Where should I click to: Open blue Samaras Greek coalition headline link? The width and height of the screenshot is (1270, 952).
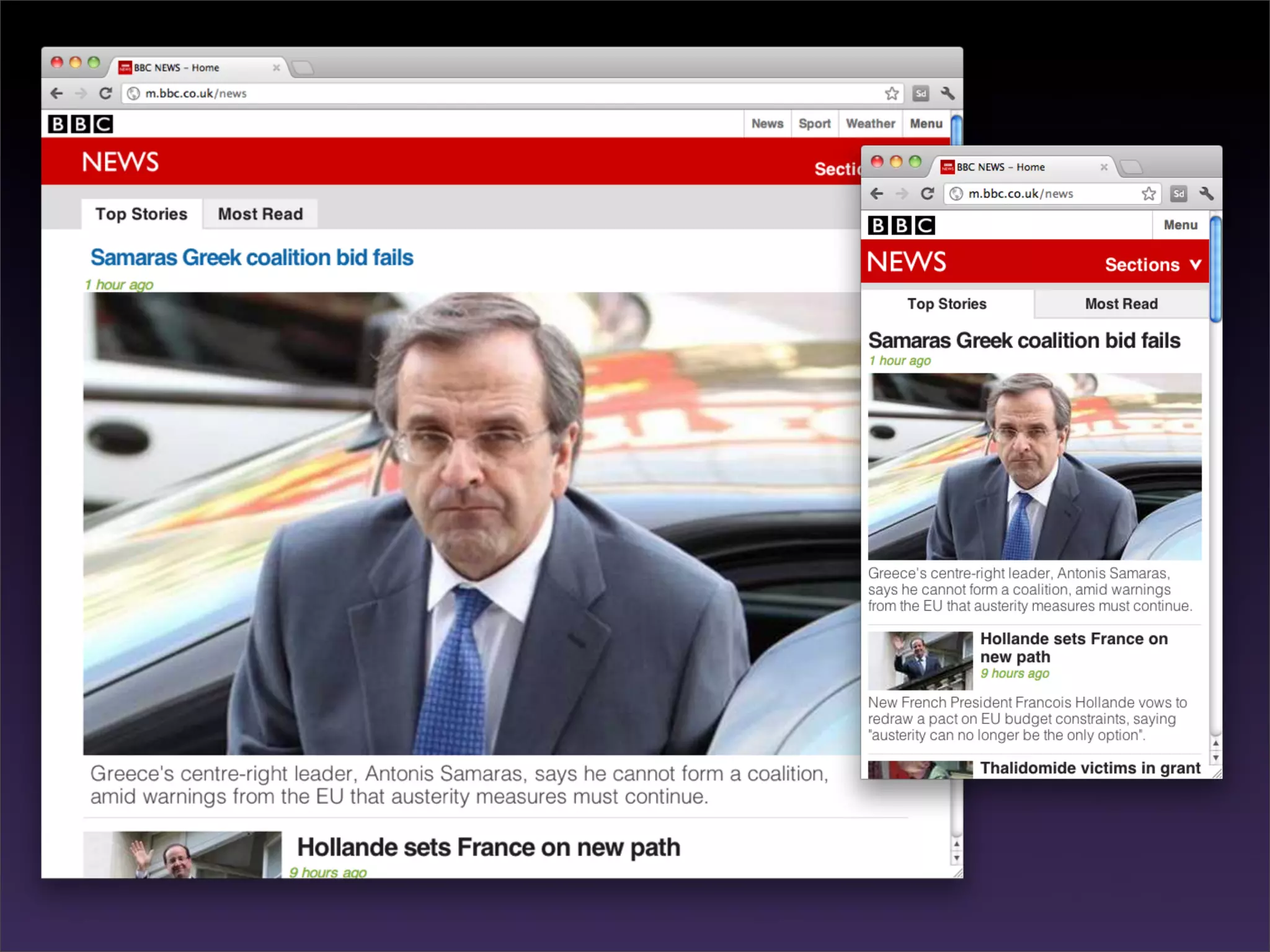tap(252, 258)
